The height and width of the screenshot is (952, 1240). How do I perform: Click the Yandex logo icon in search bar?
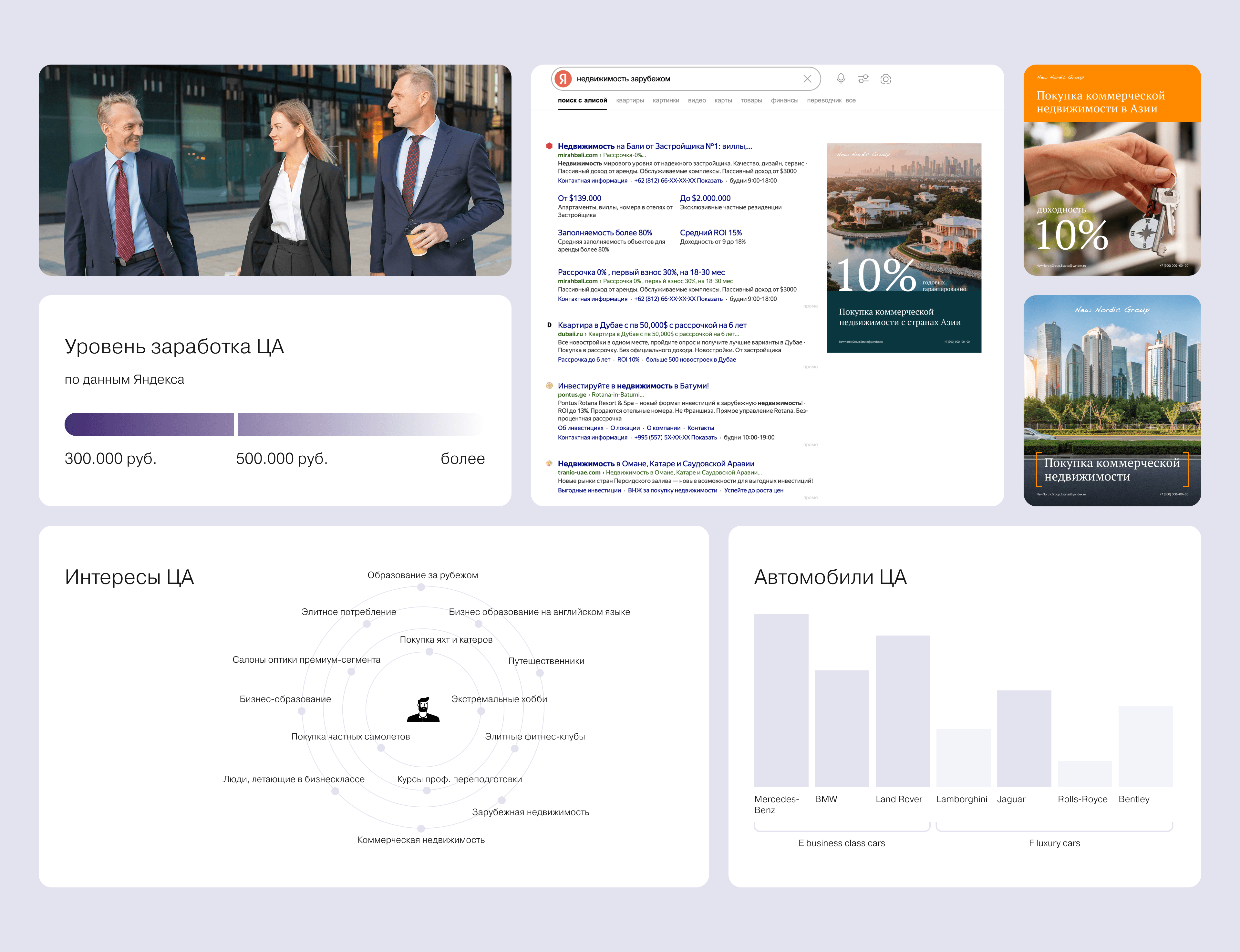pos(563,79)
